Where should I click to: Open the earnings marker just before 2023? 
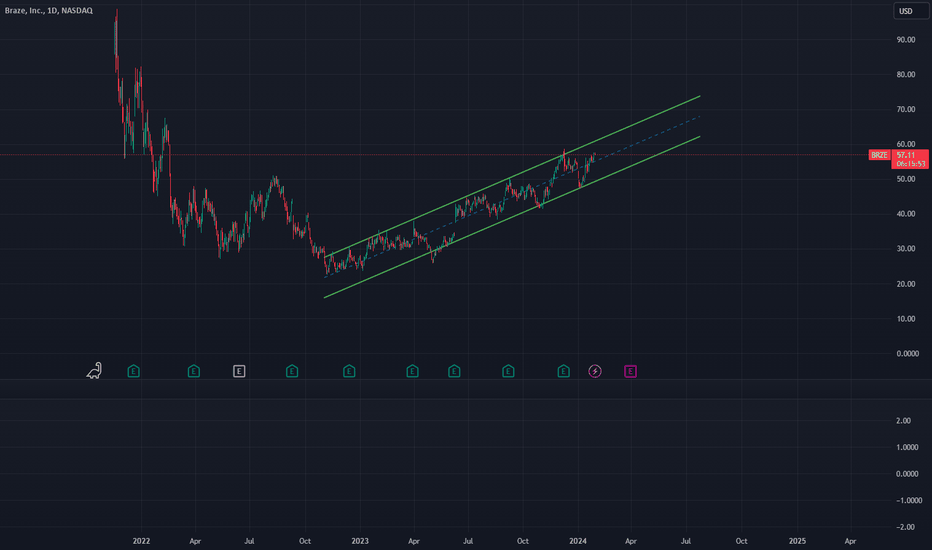349,371
